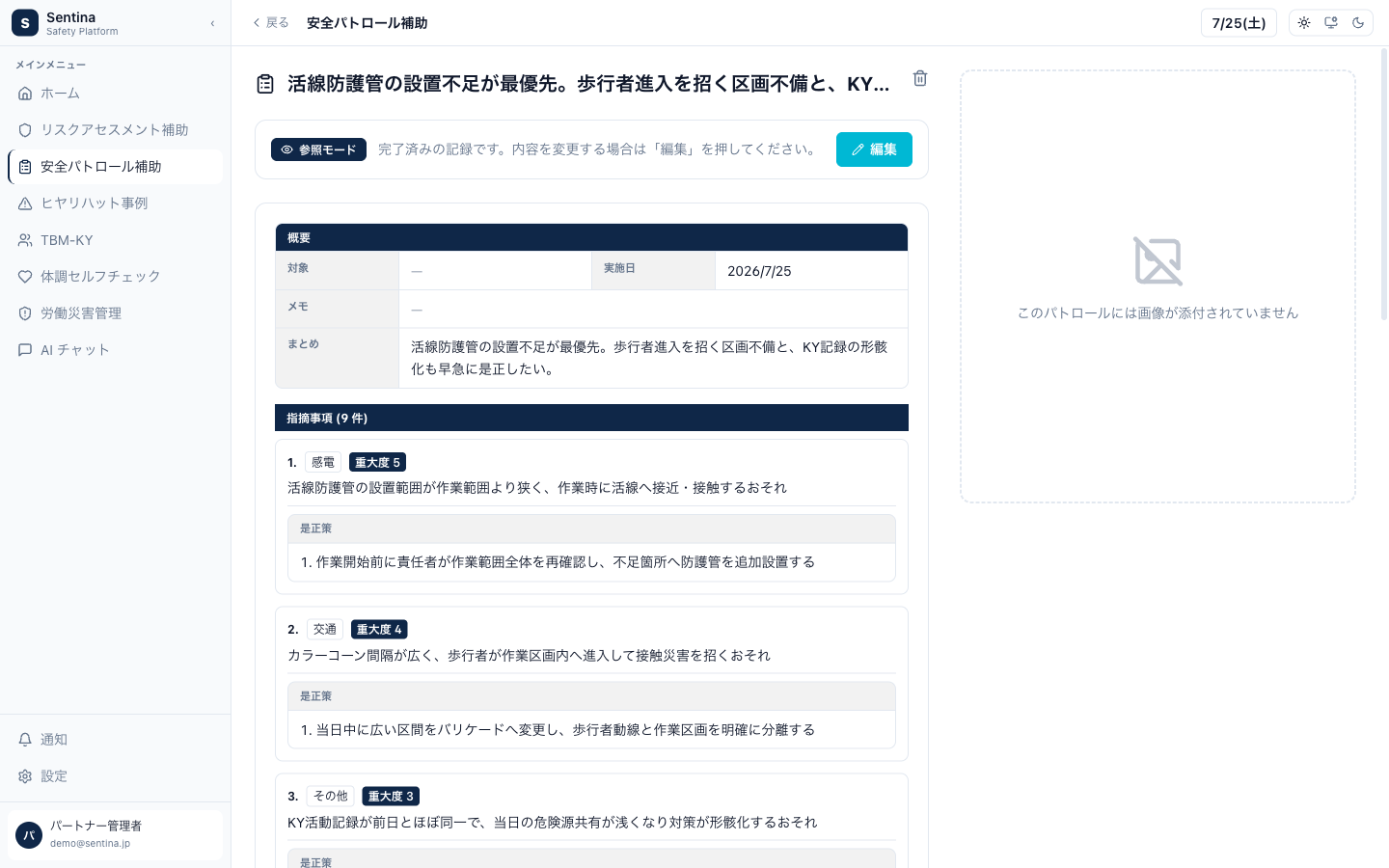1389x868 pixels.
Task: Delete the patrol record with trash icon
Action: (x=920, y=78)
